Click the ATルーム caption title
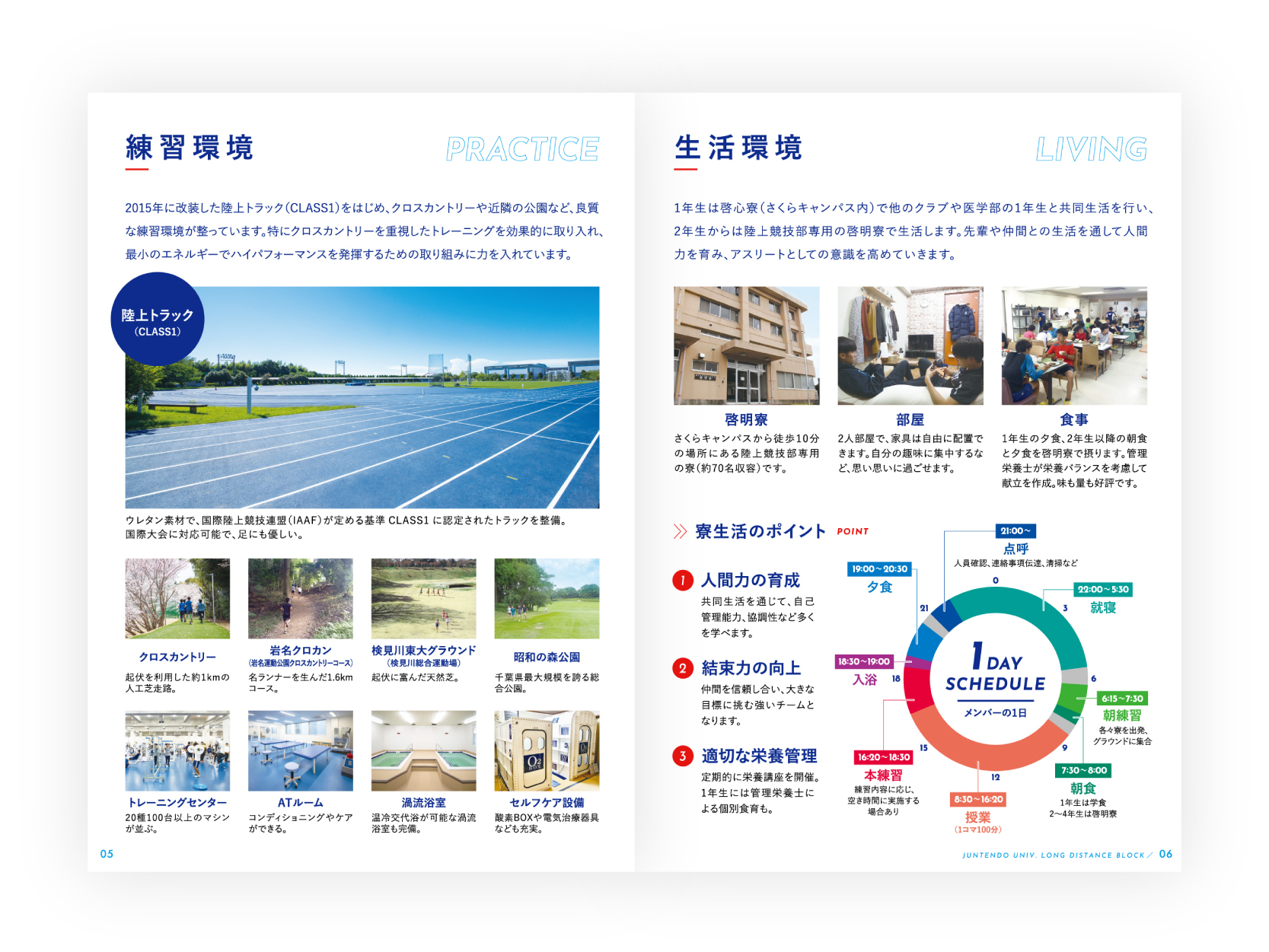Screen dimensions: 1269x952 pos(301,802)
